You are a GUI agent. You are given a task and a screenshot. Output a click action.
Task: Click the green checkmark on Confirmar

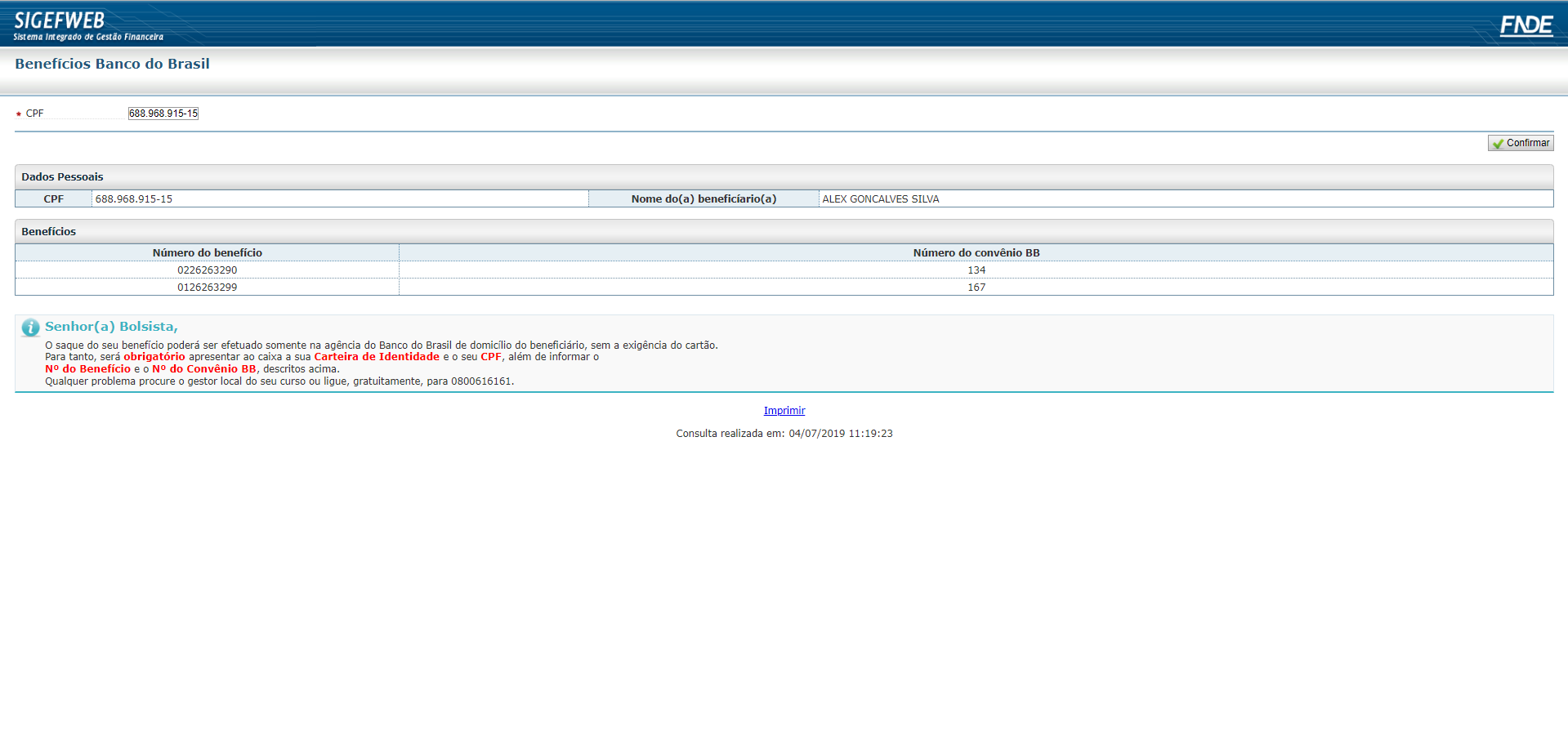[1498, 144]
